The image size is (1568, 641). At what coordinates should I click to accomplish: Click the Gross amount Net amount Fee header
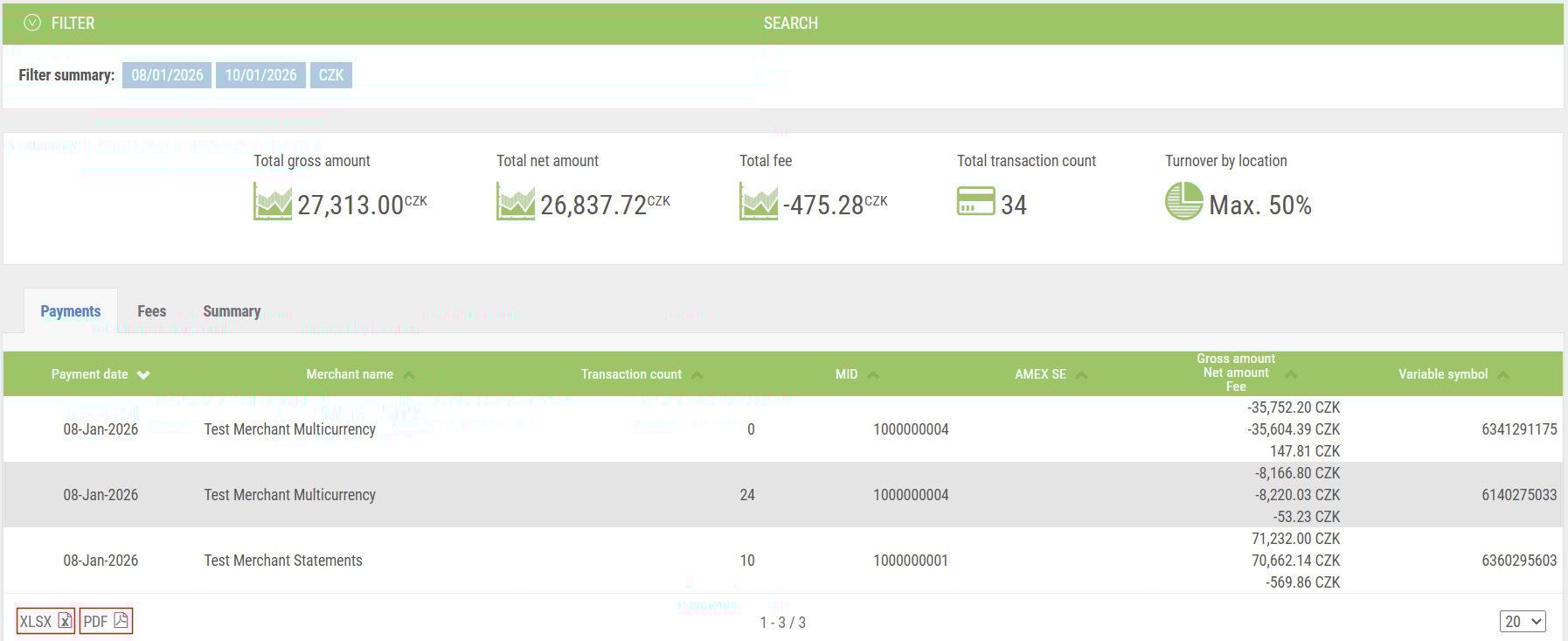(1236, 373)
